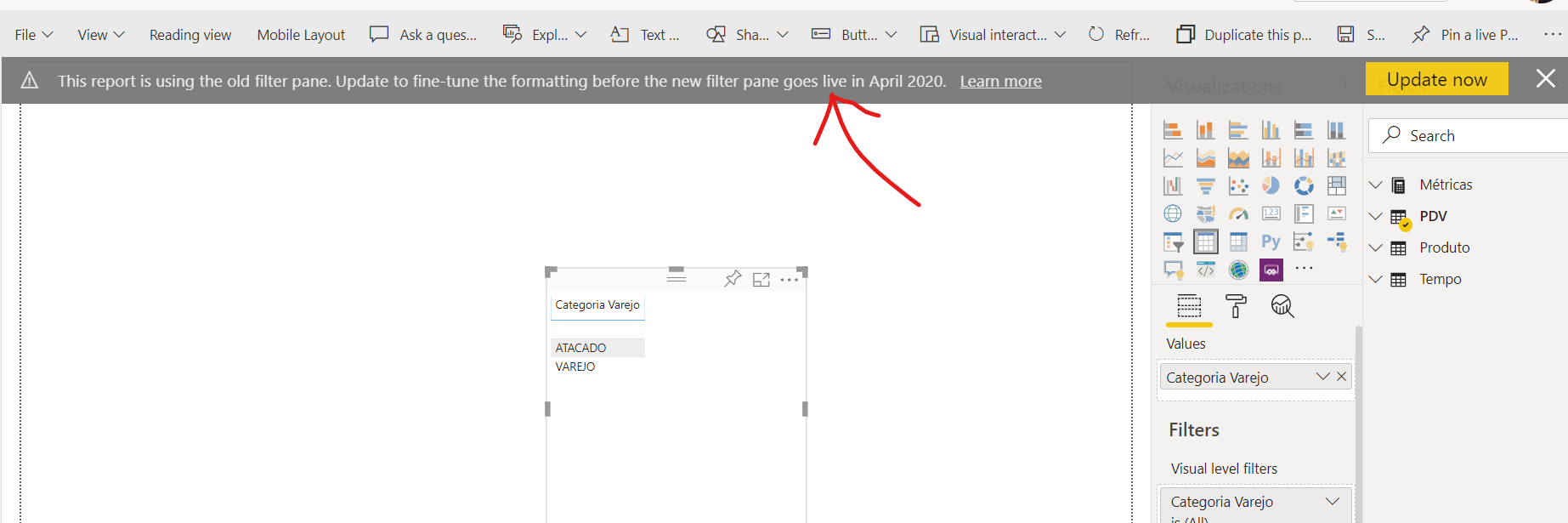Screen dimensions: 1568x523
Task: Open the Visual interactions dropdown
Action: pos(993,35)
